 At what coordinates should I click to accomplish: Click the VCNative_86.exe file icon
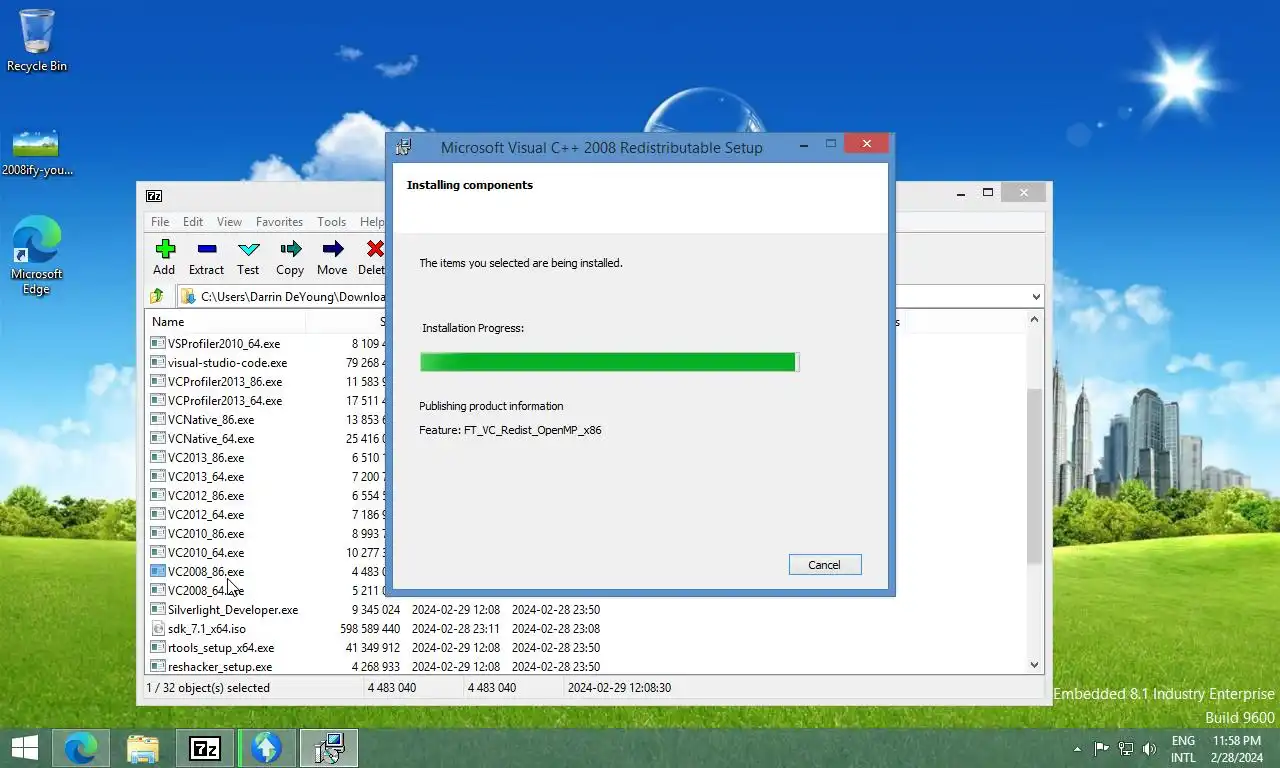pos(158,419)
